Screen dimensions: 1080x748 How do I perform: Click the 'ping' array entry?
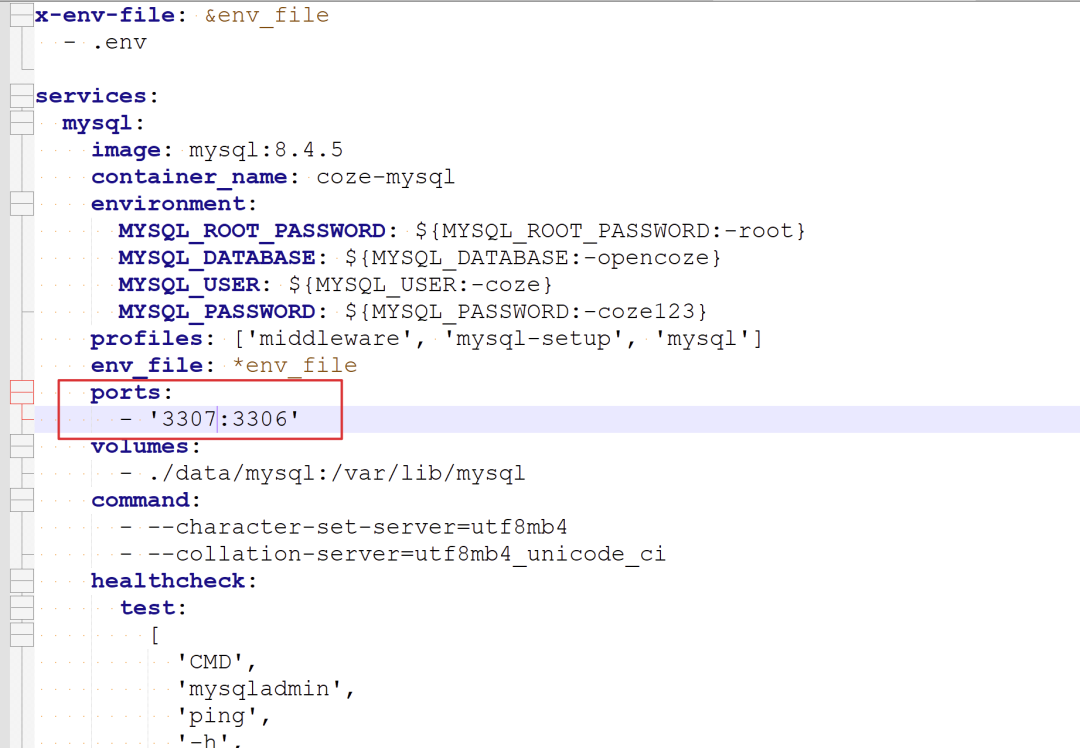click(x=218, y=716)
